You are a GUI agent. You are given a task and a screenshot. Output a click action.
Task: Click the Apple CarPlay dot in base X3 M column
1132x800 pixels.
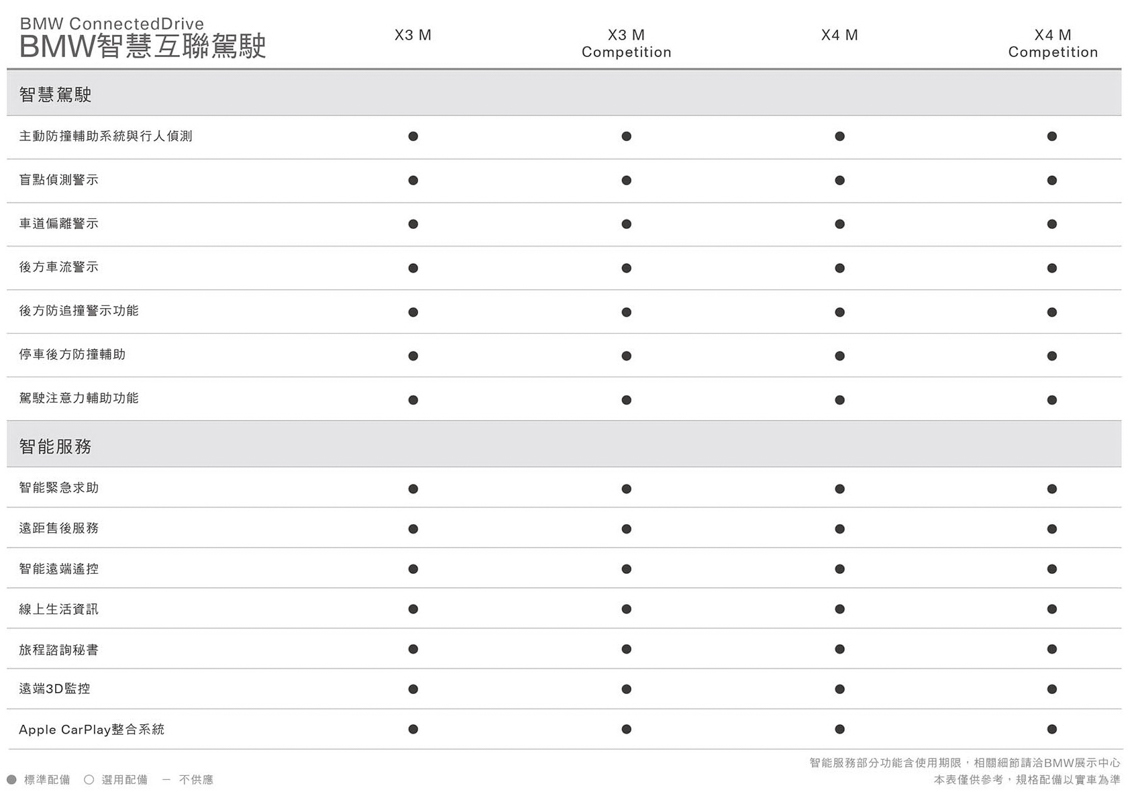[413, 729]
